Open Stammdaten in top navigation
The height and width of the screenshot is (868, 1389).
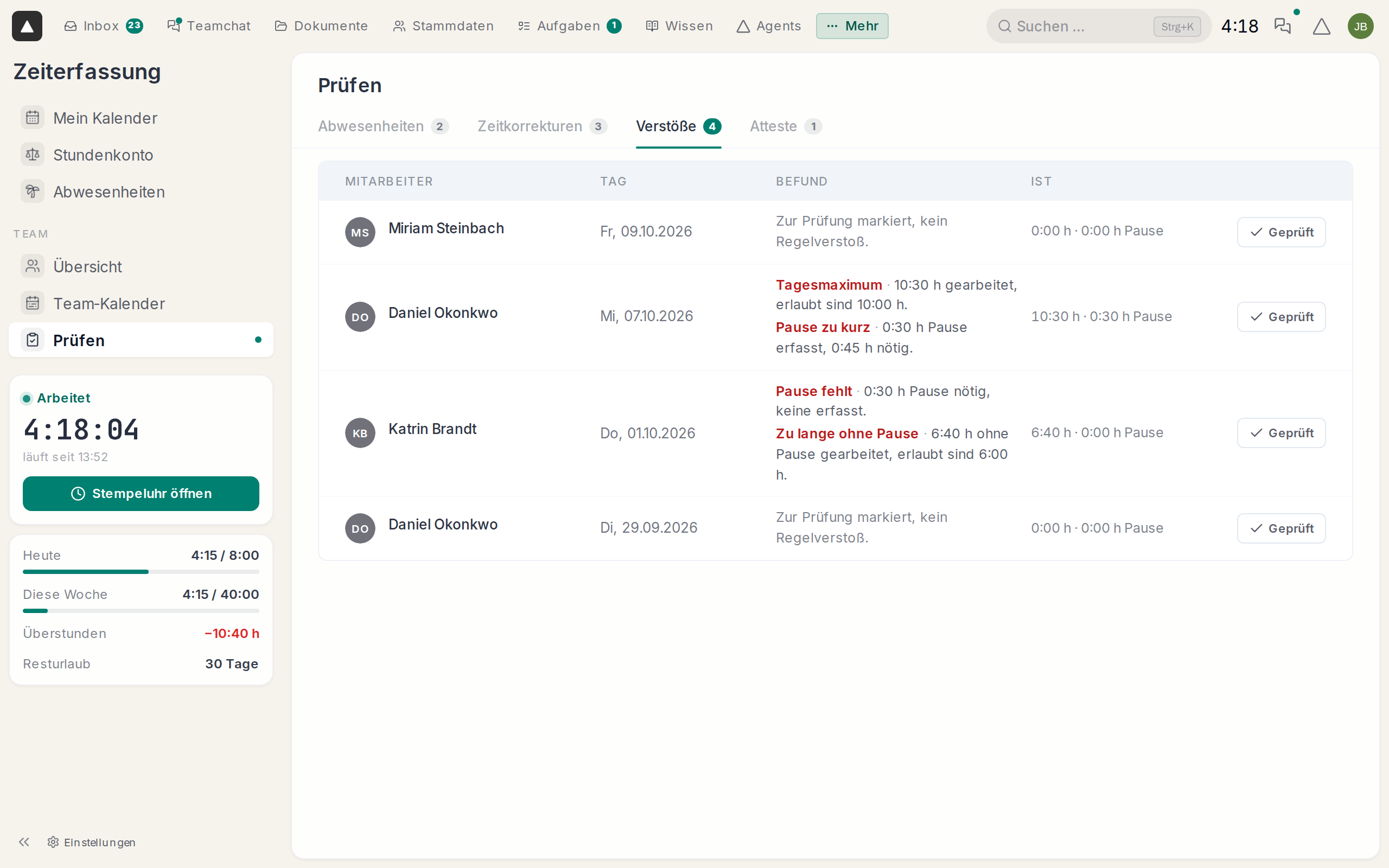(443, 26)
